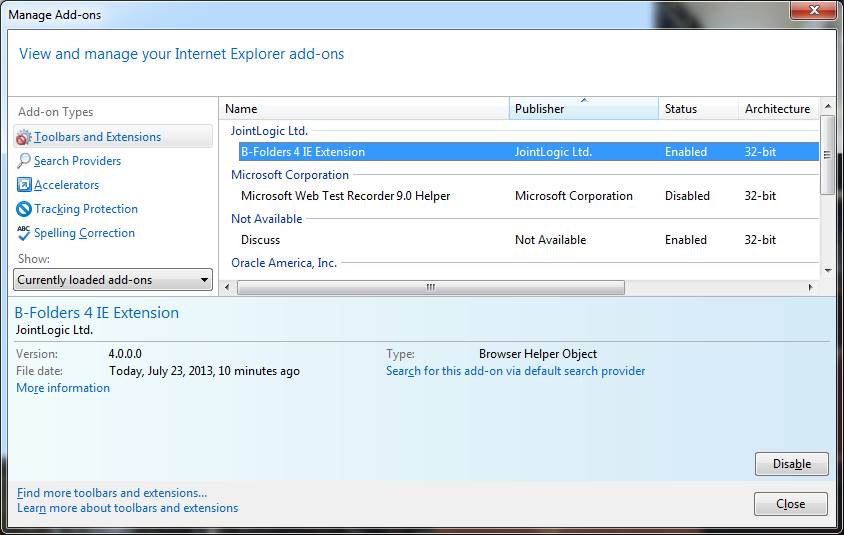Open the Currently loaded add-ons dropdown
Screen dimensions: 844x535
[x=113, y=280]
